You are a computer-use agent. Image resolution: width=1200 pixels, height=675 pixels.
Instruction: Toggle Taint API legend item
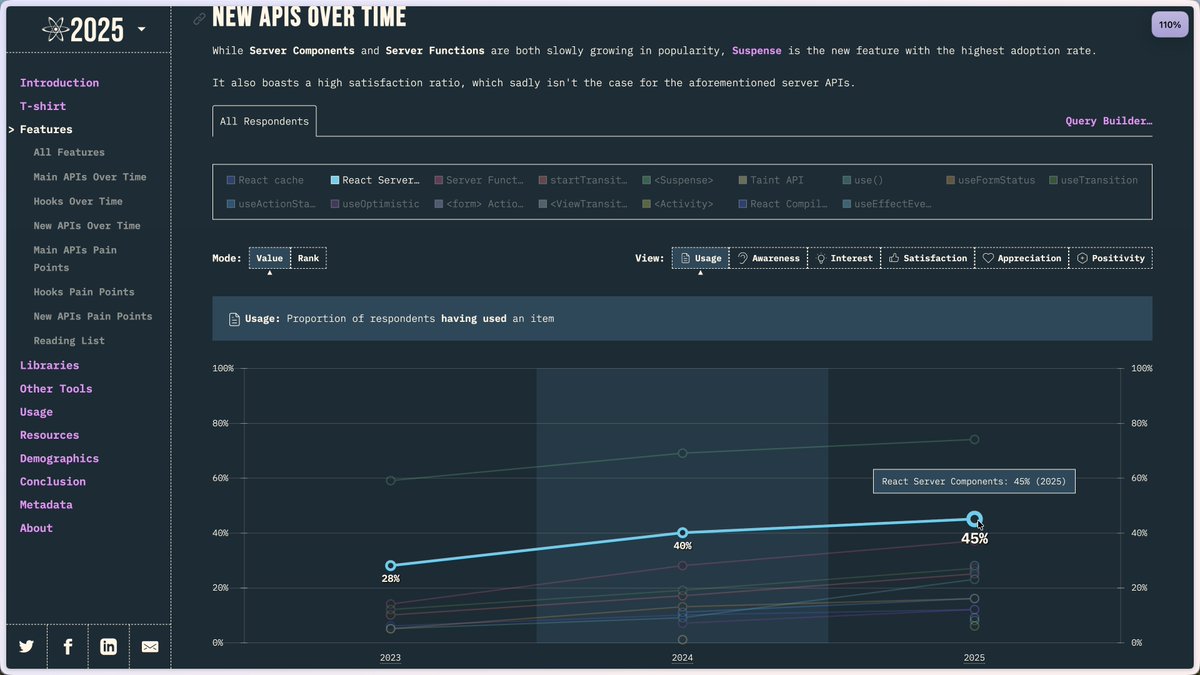(771, 180)
